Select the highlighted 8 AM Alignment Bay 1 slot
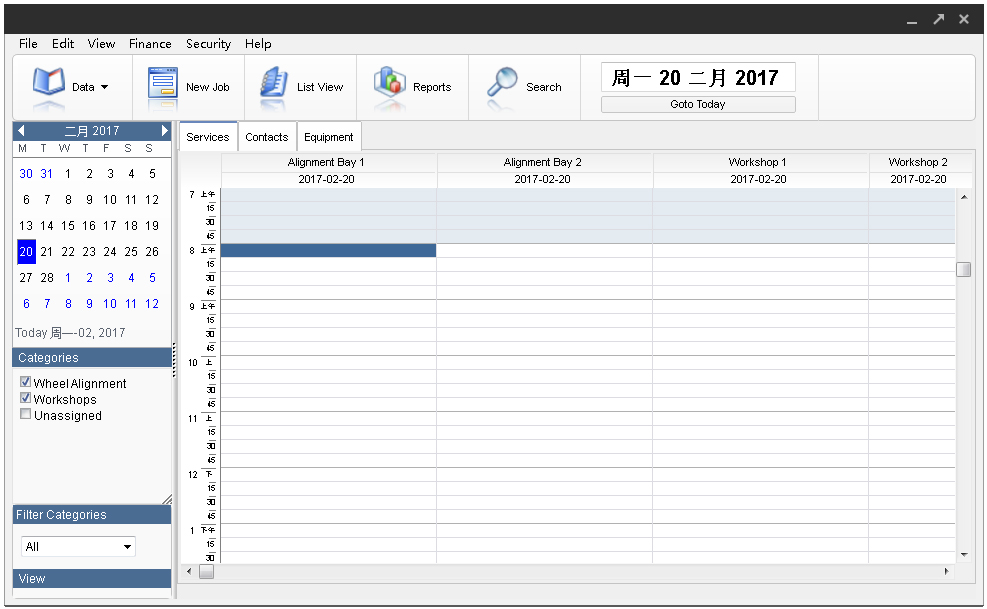This screenshot has height=609, width=987. point(328,250)
